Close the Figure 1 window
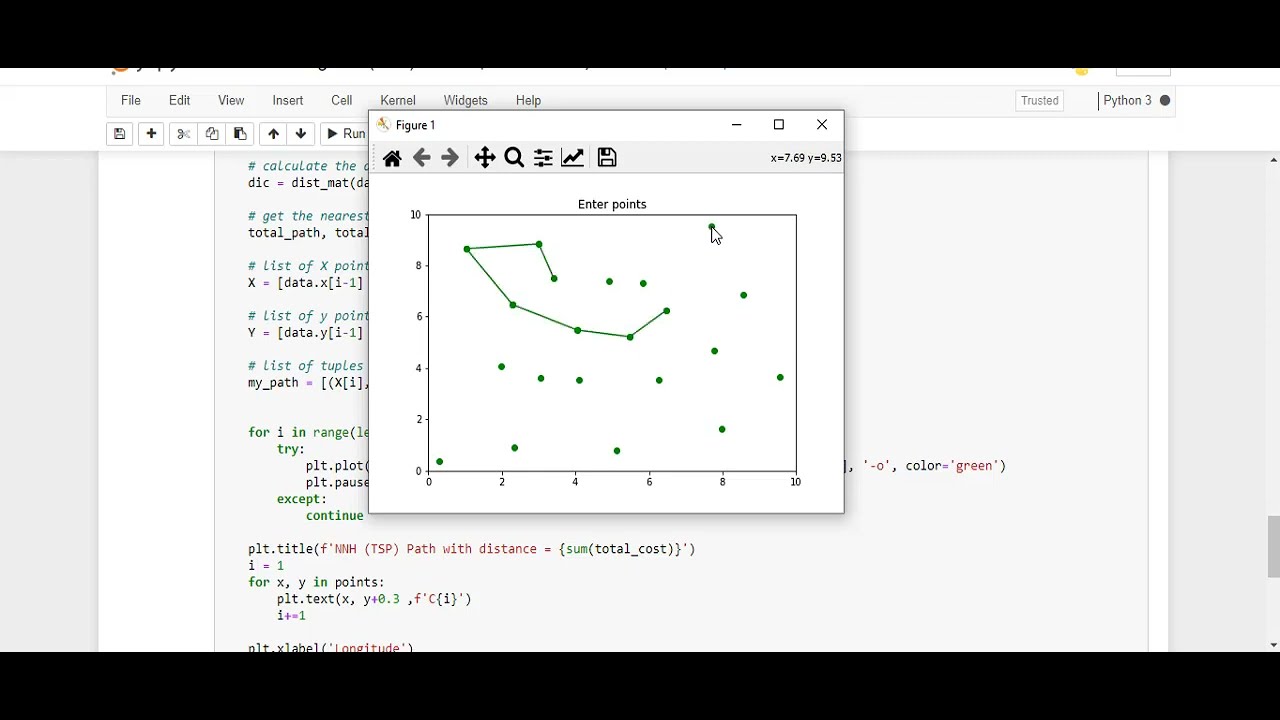The height and width of the screenshot is (720, 1280). point(822,125)
